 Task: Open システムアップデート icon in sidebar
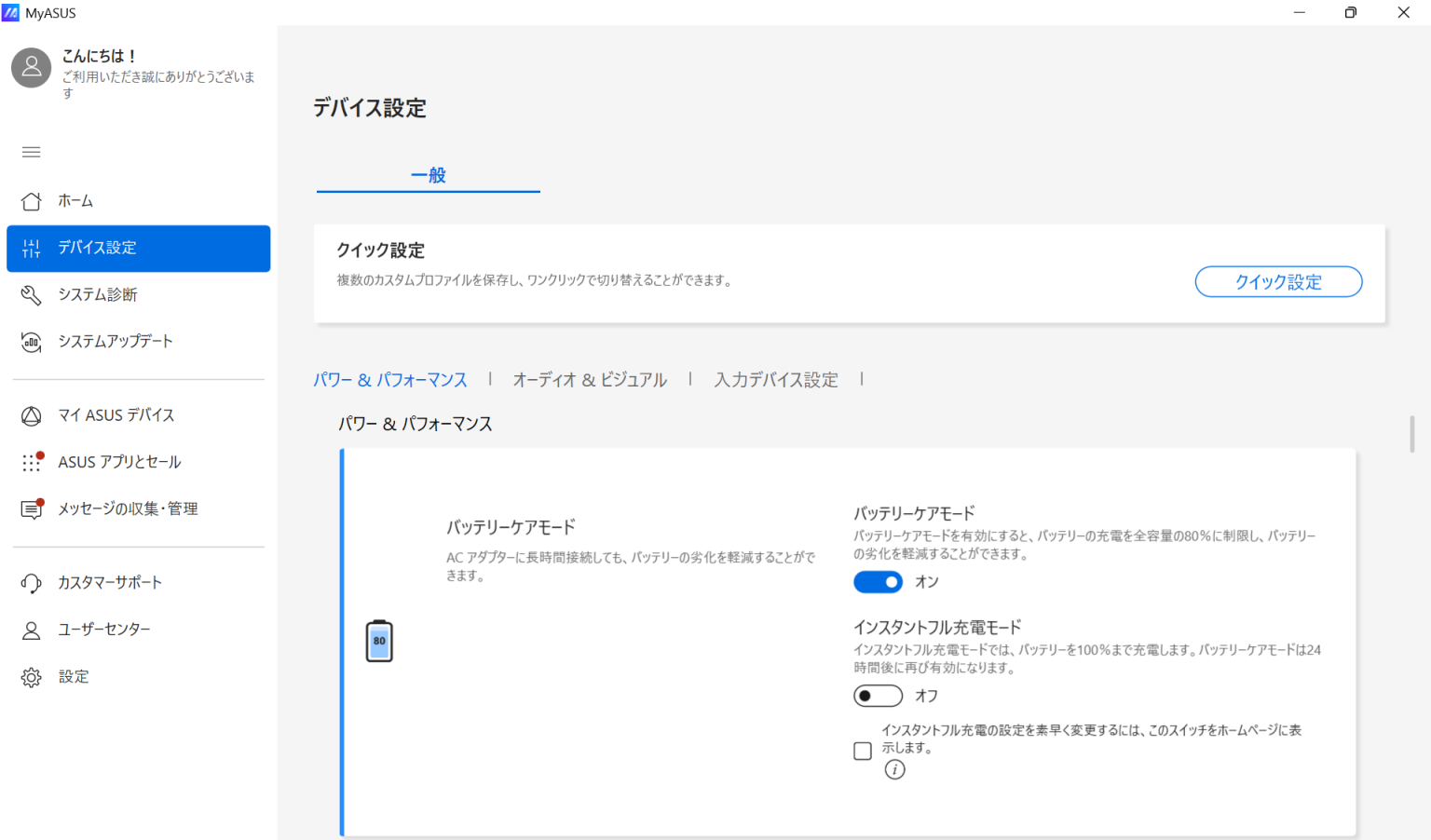(x=32, y=342)
